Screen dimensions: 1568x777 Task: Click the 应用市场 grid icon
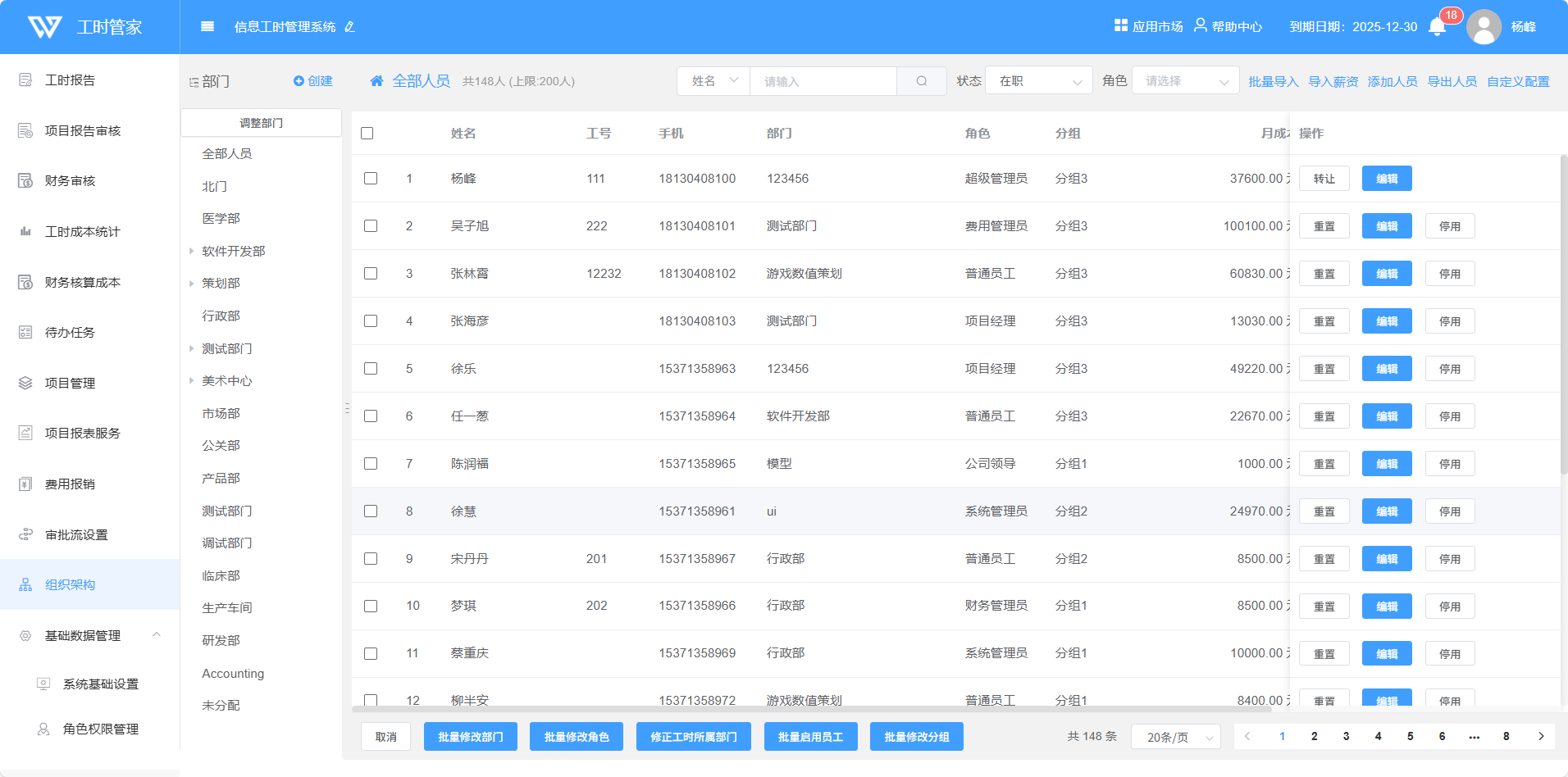[x=1120, y=25]
